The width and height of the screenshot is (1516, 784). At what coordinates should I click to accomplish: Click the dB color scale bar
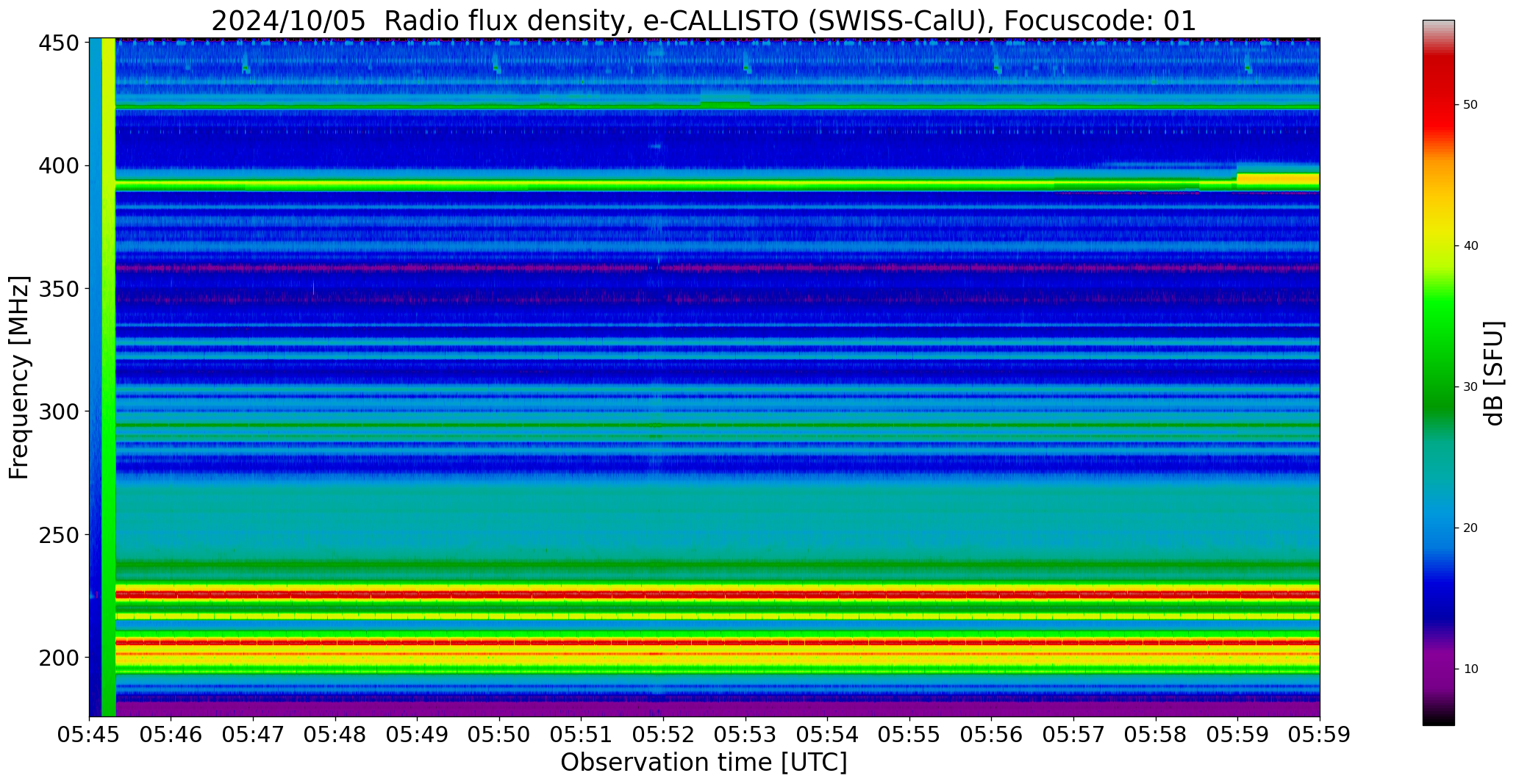[1438, 373]
